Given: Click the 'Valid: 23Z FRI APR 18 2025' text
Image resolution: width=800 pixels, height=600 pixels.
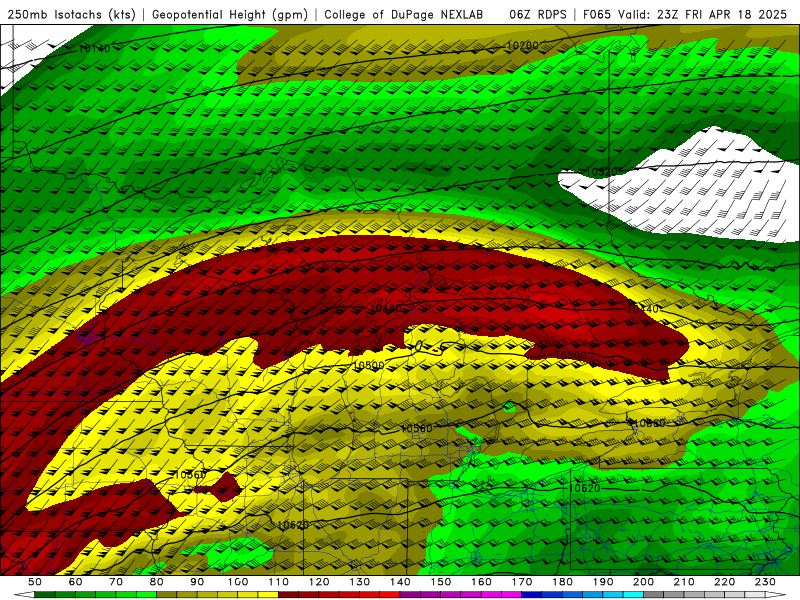Looking at the screenshot, I should [x=703, y=14].
